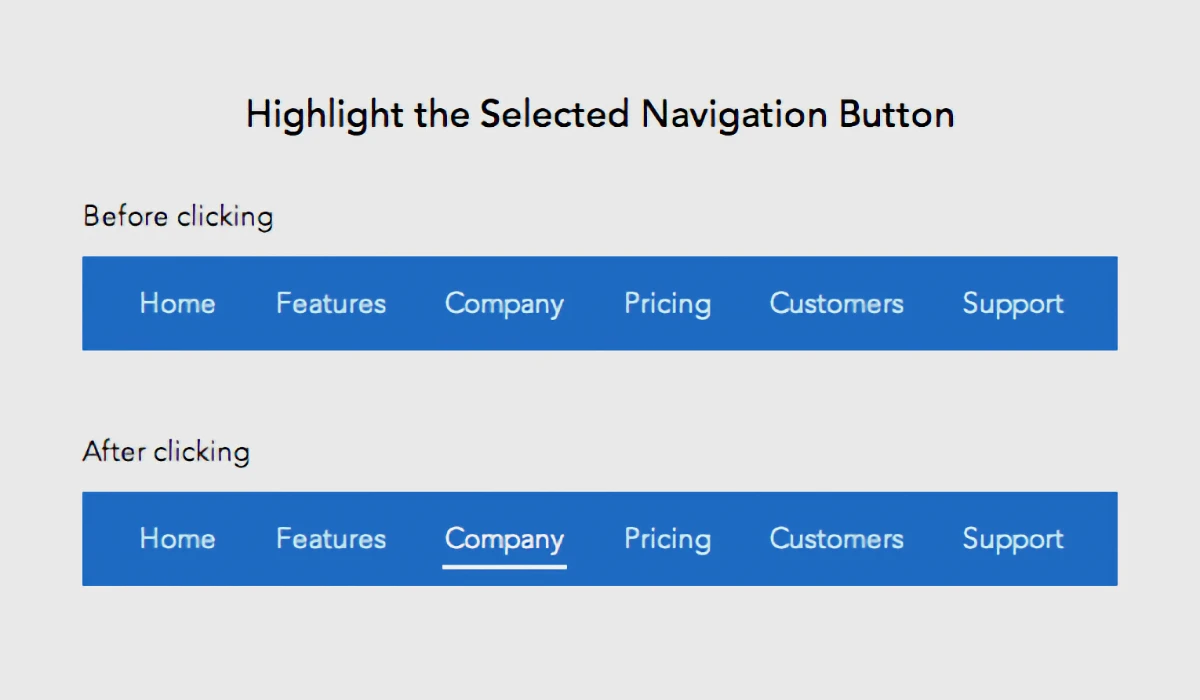Image resolution: width=1200 pixels, height=700 pixels.
Task: Select Features in the lower nav bar
Action: pyautogui.click(x=330, y=538)
